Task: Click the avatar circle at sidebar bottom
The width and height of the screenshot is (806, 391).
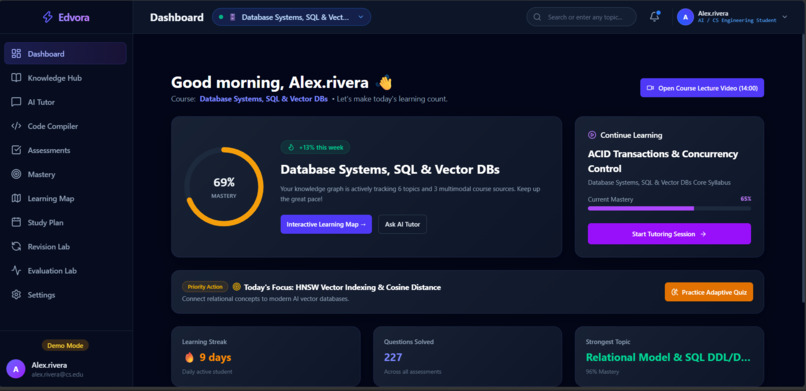Action: point(15,369)
